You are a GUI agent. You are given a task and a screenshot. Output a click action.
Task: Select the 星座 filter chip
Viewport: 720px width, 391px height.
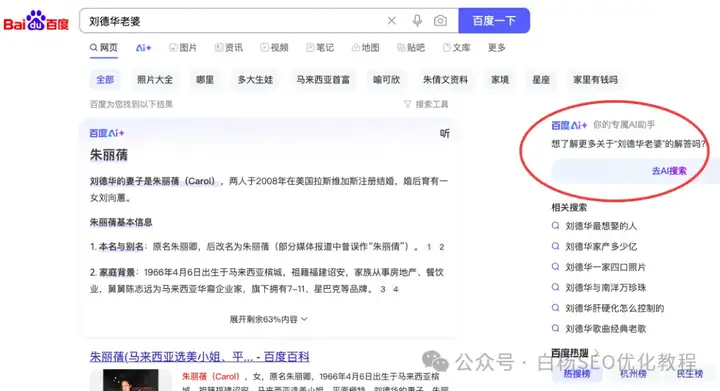(x=541, y=80)
